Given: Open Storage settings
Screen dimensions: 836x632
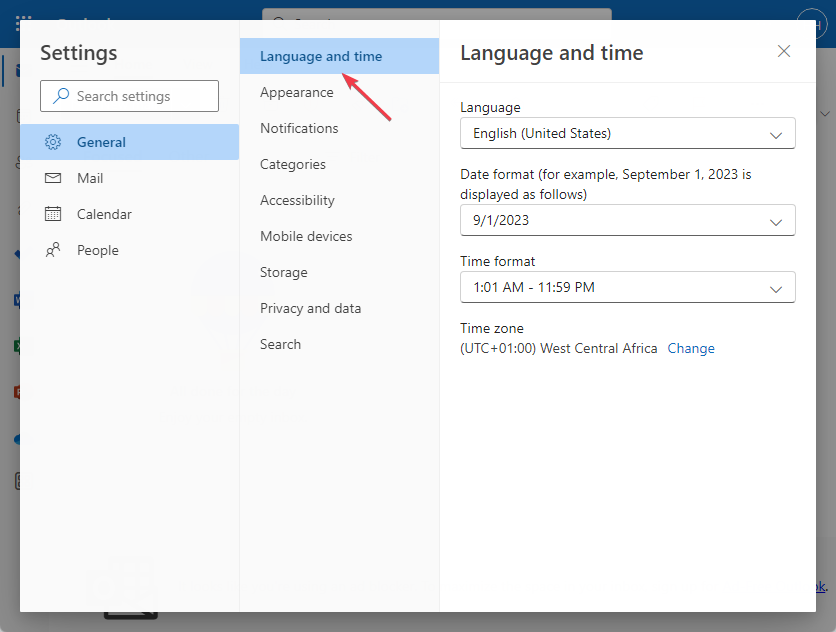Looking at the screenshot, I should pos(284,272).
